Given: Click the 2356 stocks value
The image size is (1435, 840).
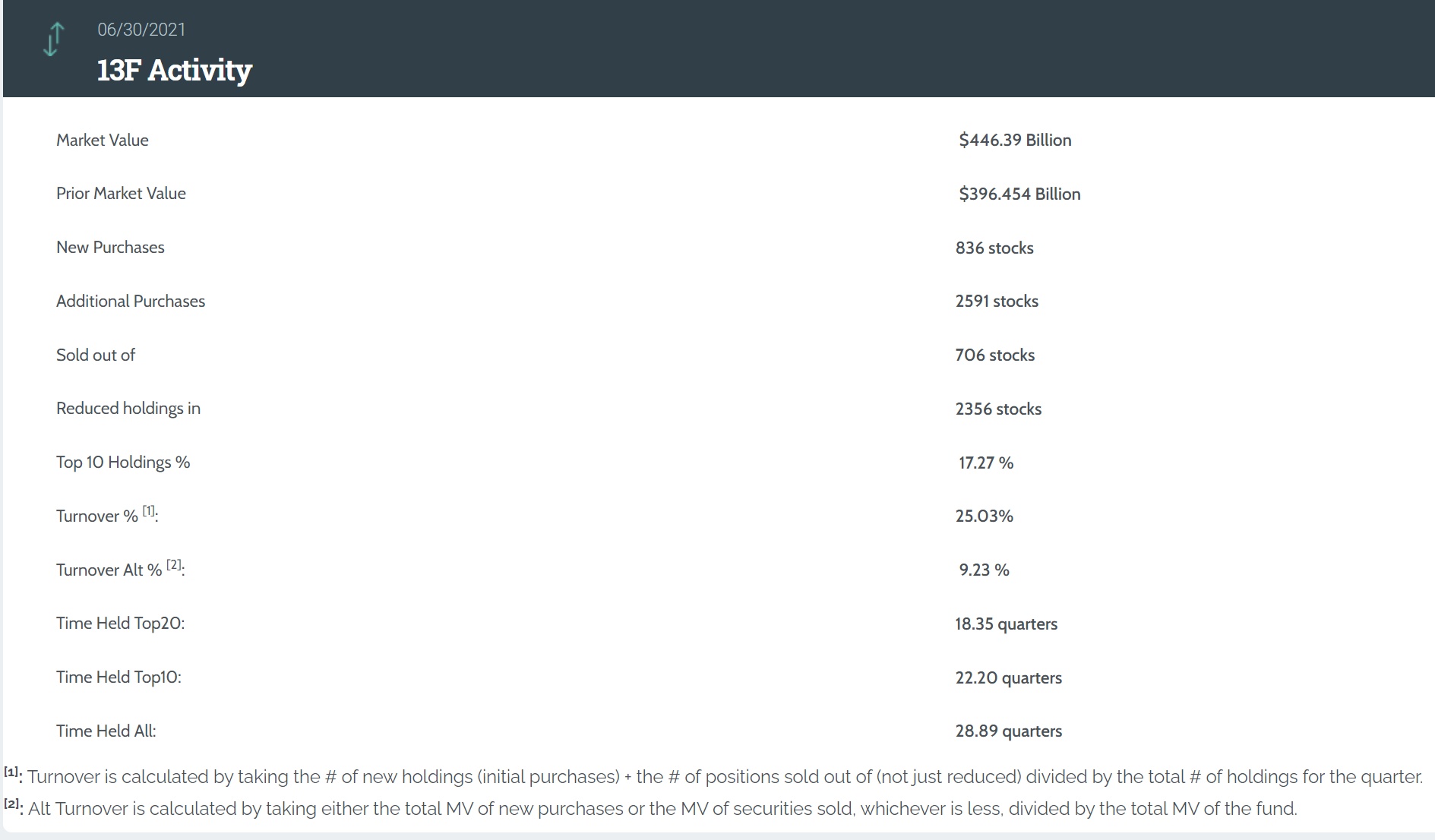Looking at the screenshot, I should 998,409.
